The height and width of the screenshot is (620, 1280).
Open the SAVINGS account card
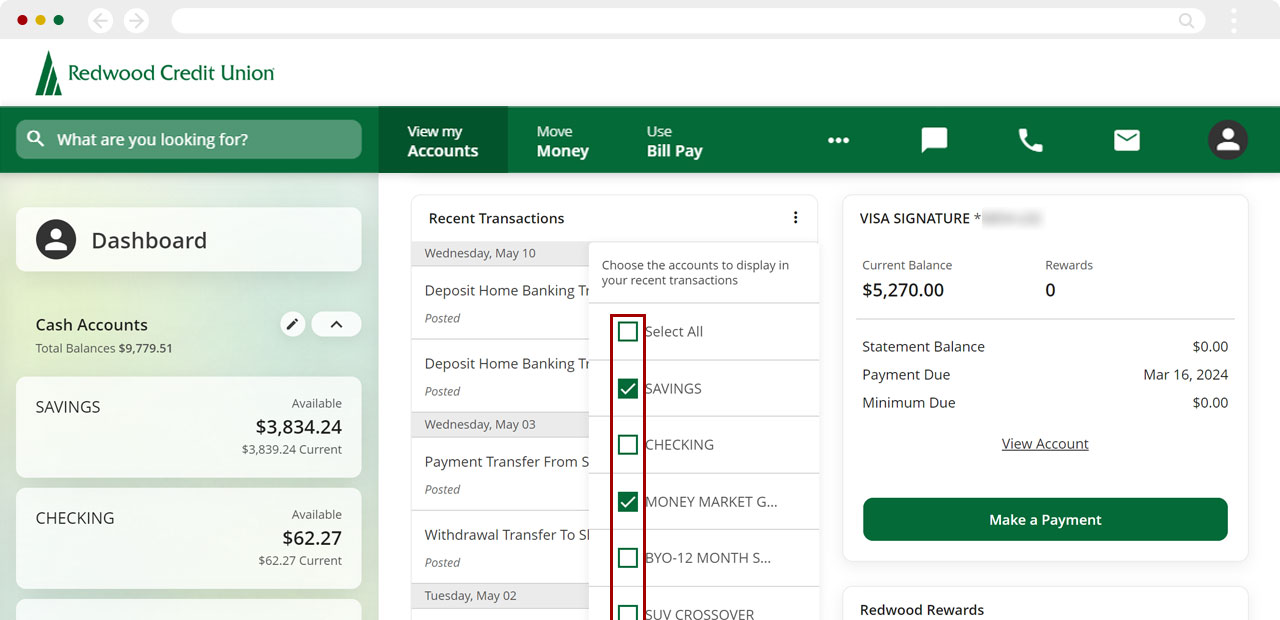(x=189, y=427)
